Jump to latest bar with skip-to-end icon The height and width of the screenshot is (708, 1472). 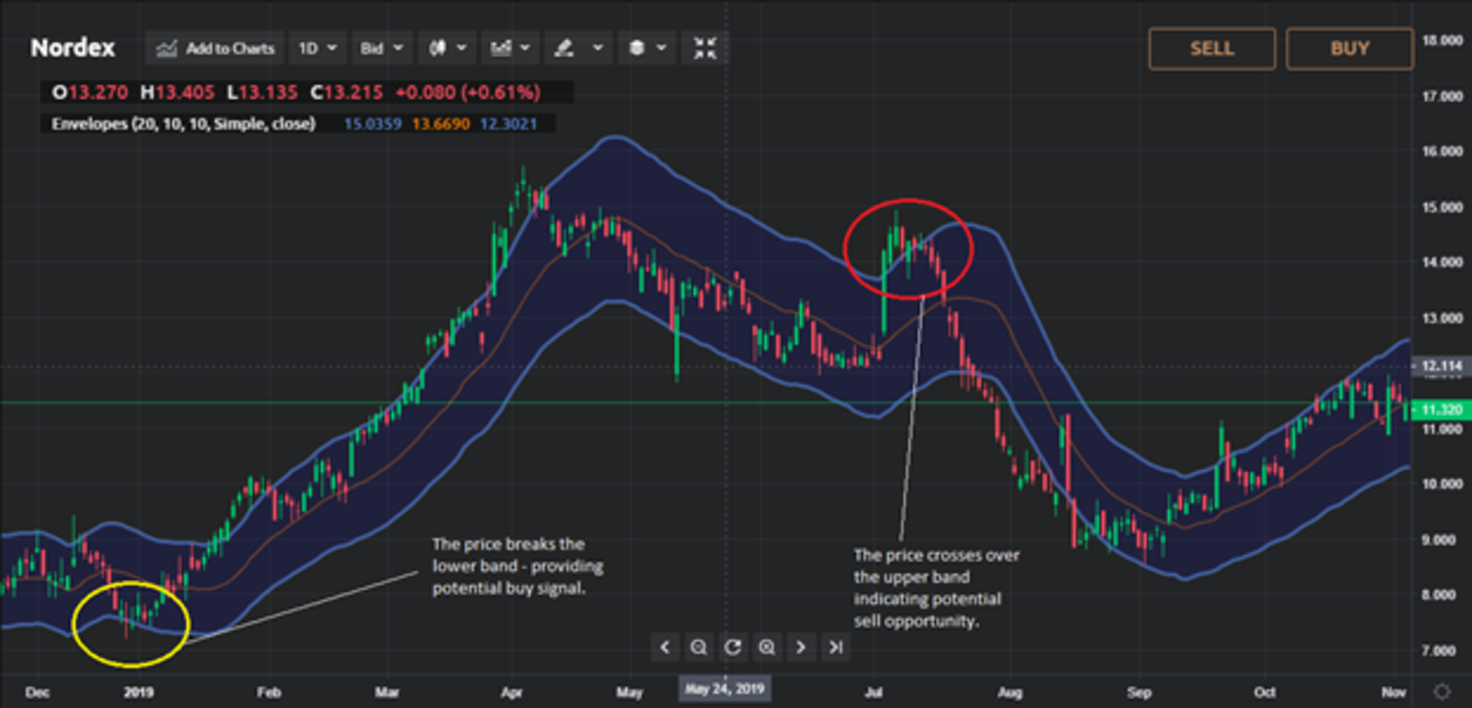(x=835, y=647)
